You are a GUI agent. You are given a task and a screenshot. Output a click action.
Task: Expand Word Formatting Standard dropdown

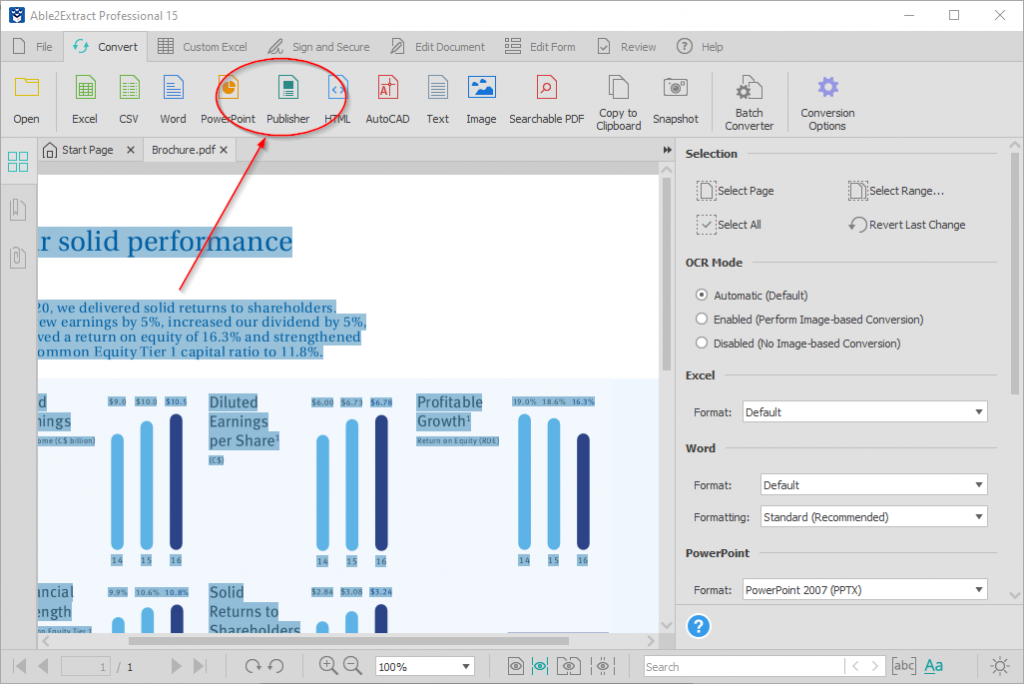873,517
